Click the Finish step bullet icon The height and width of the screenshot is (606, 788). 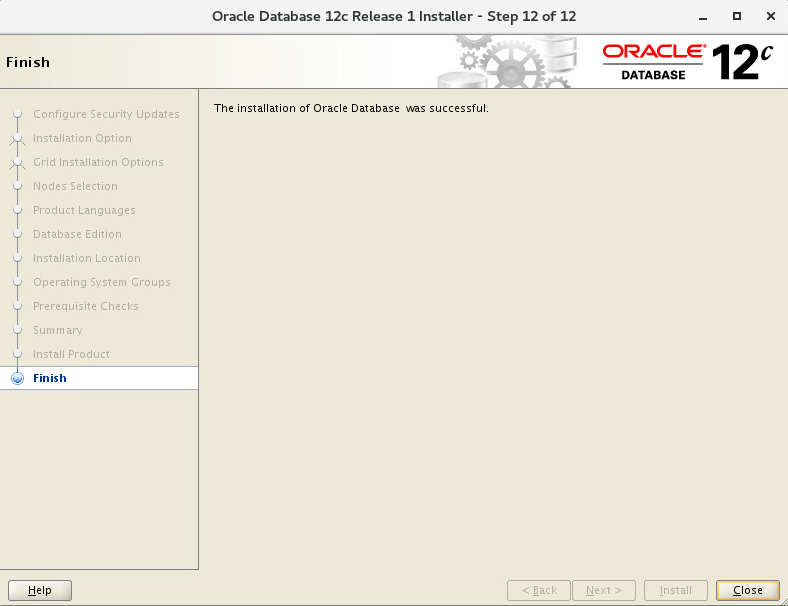click(18, 378)
